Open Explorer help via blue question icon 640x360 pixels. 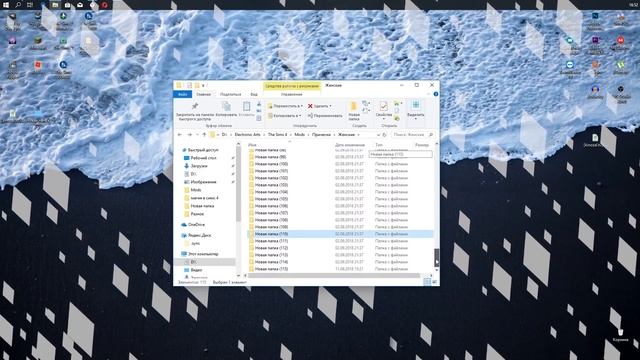pos(436,94)
